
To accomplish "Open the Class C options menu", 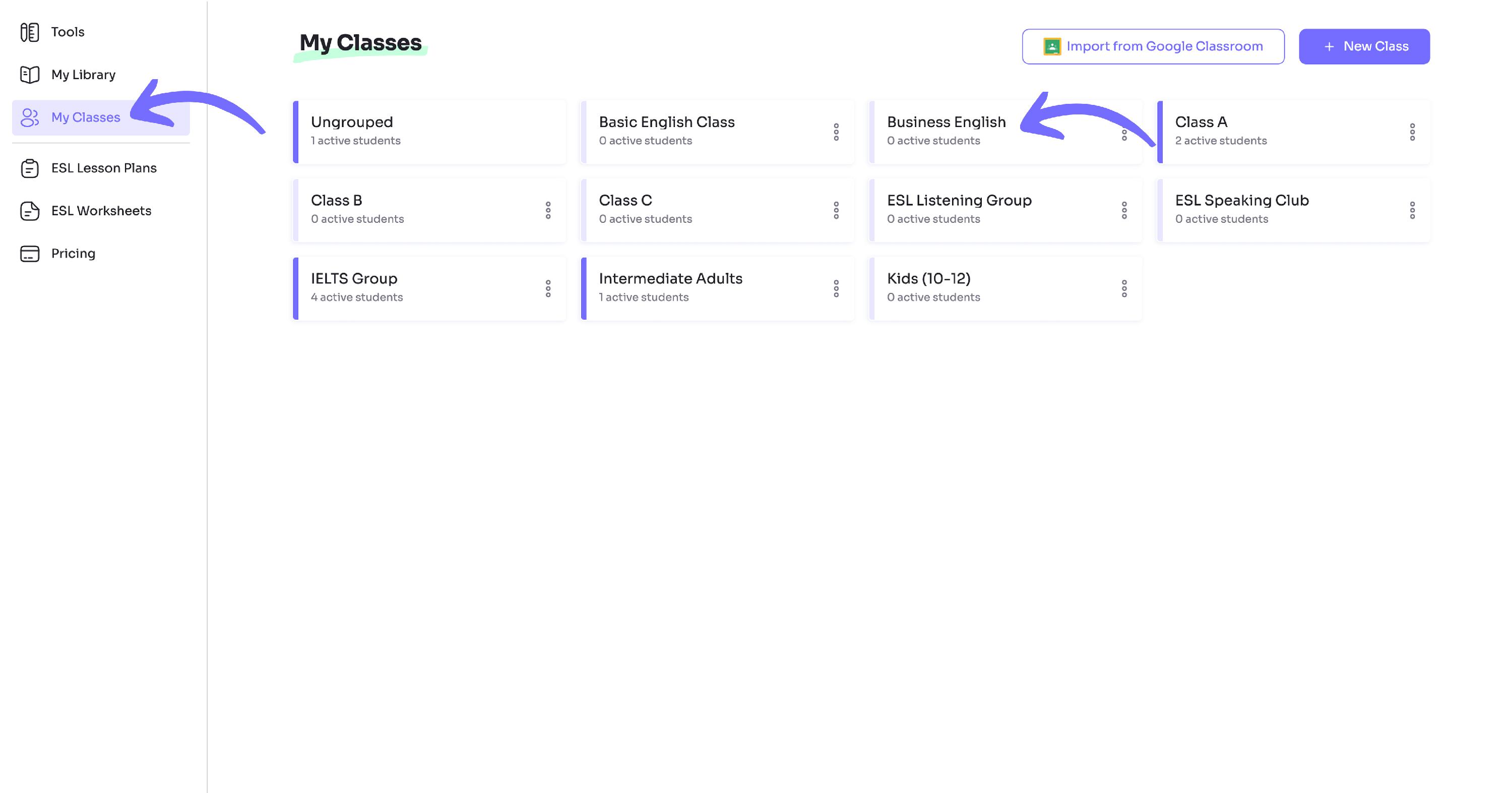I will coord(837,210).
